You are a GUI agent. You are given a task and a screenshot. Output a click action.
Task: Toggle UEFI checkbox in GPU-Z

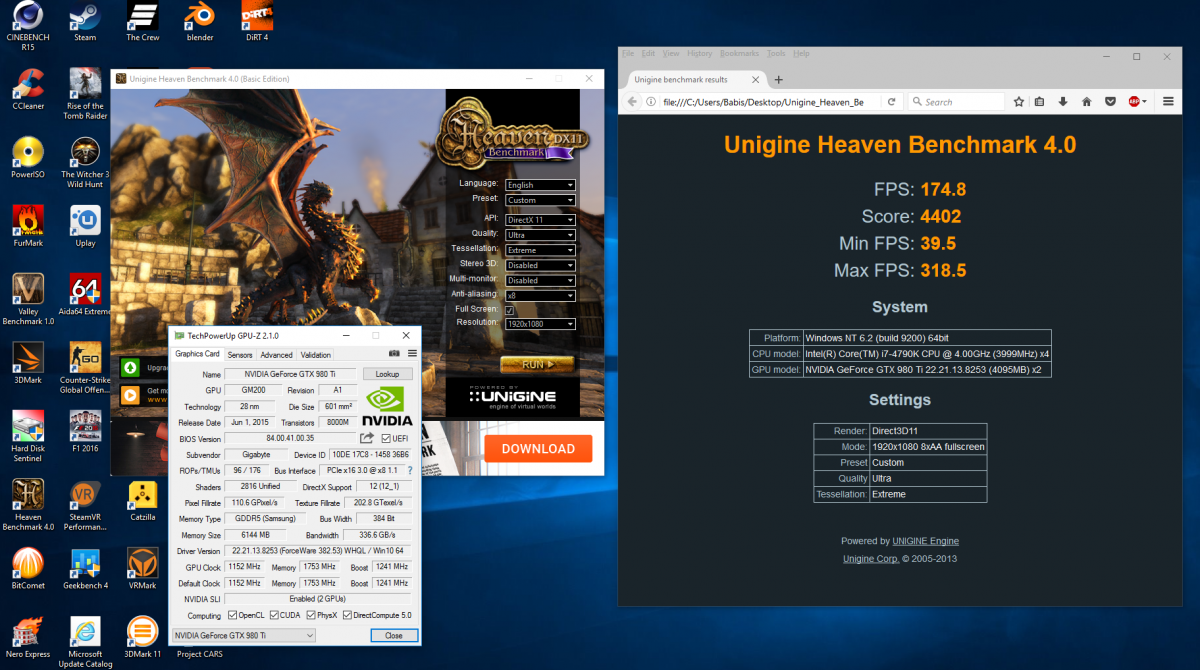pyautogui.click(x=386, y=438)
